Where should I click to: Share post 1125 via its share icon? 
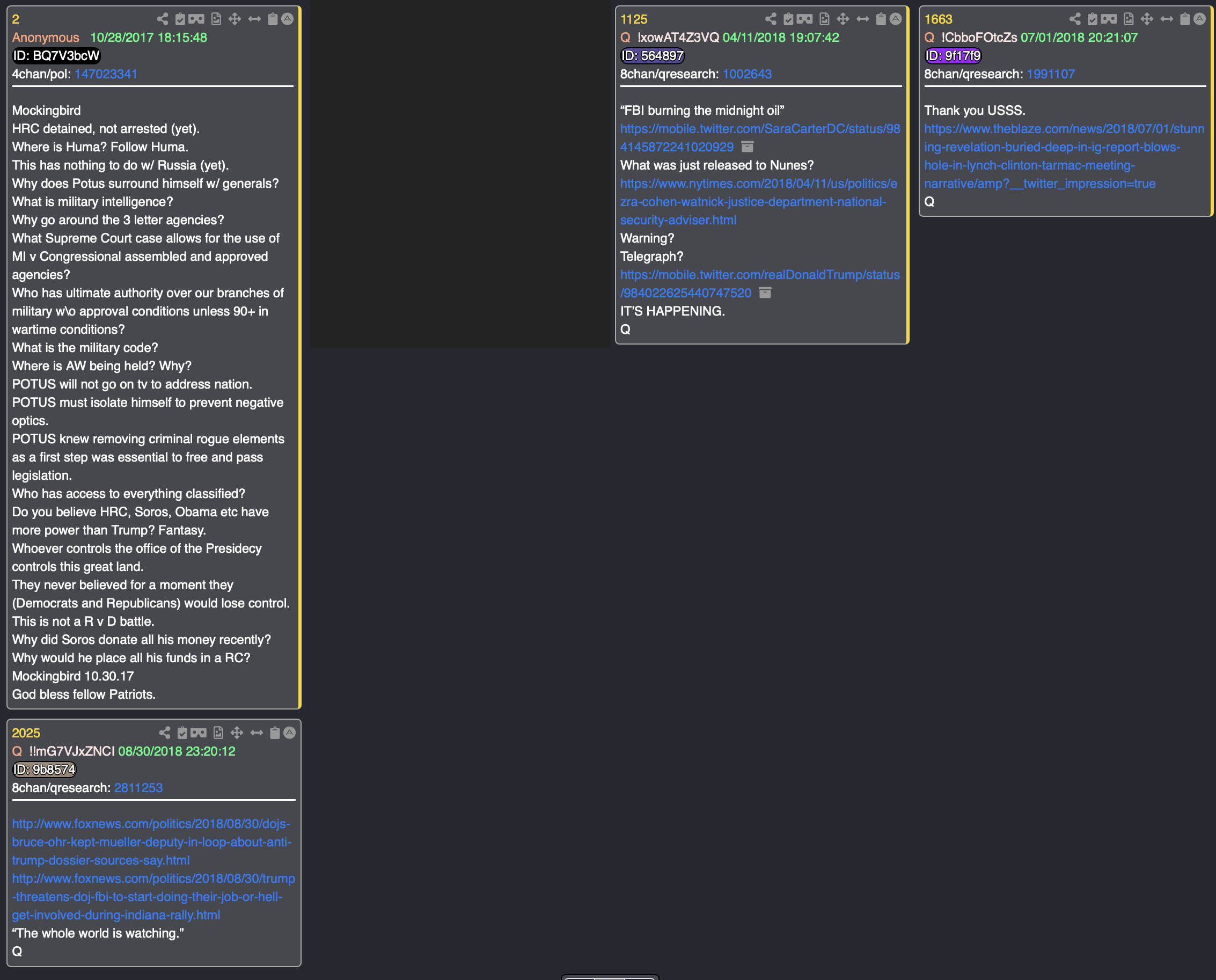771,19
